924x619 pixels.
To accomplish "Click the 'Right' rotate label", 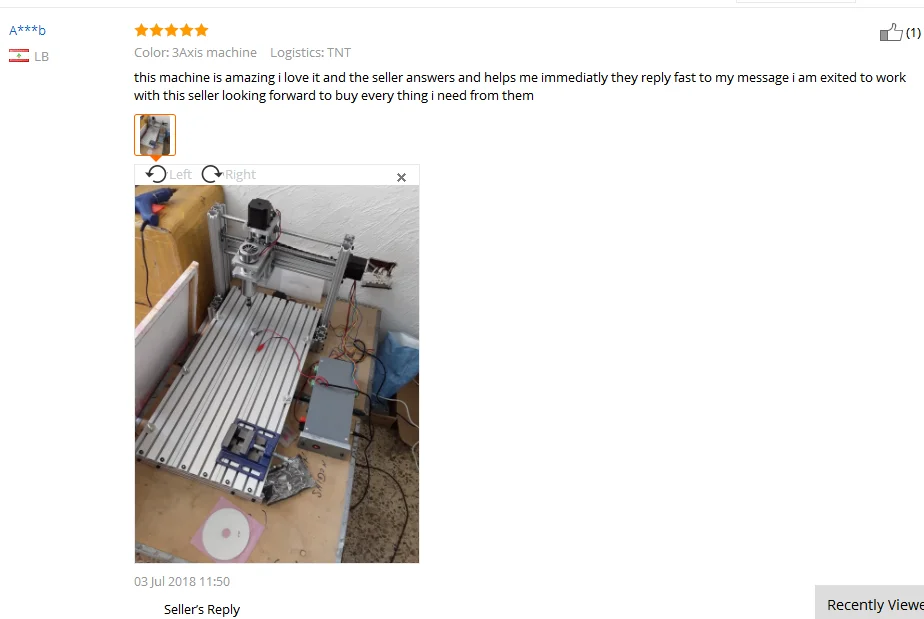I will click(240, 174).
